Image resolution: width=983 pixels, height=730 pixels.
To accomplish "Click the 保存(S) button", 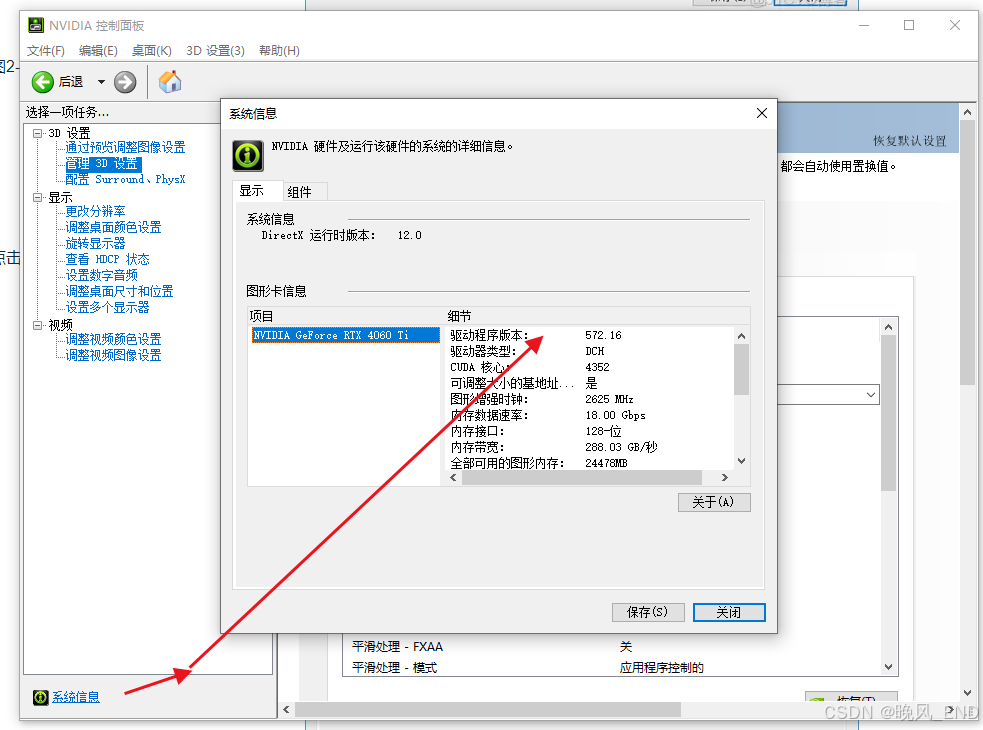I will click(648, 612).
